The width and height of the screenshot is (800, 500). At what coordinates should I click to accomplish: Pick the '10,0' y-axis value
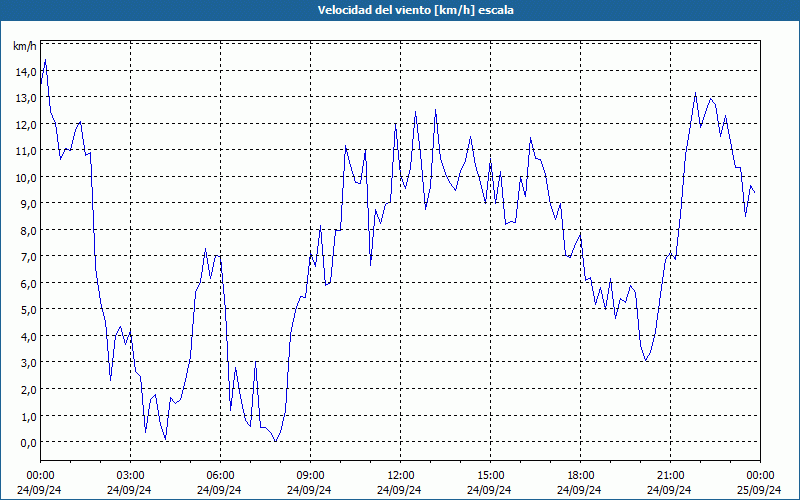[26, 178]
